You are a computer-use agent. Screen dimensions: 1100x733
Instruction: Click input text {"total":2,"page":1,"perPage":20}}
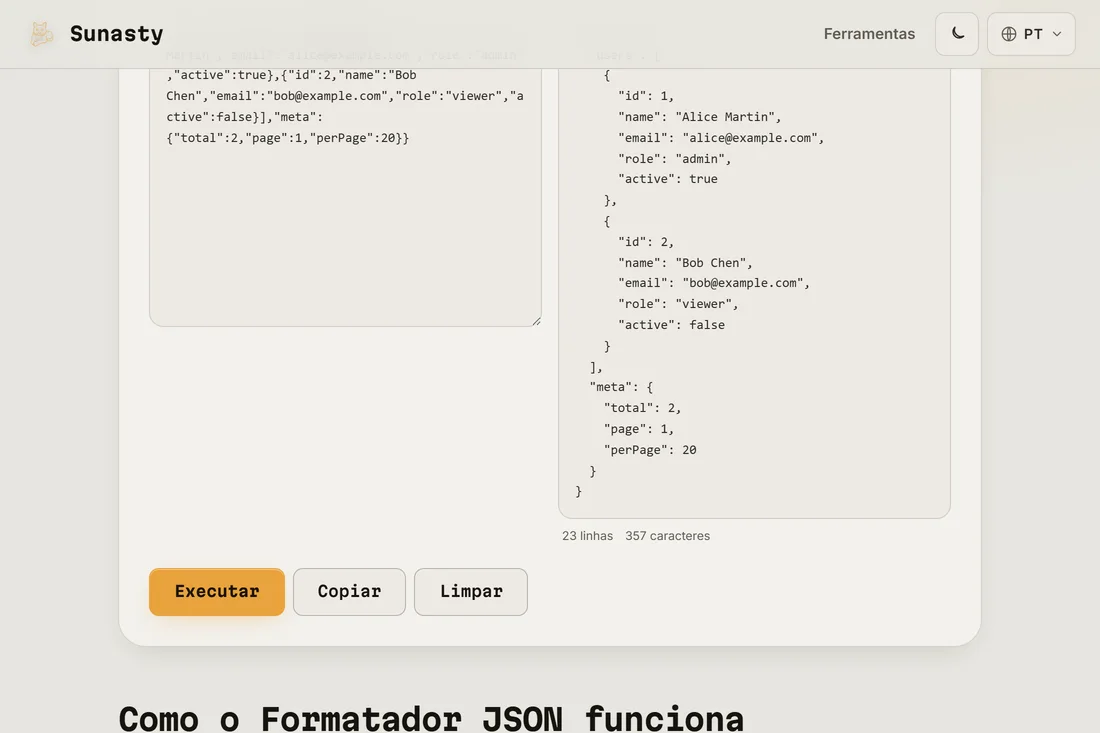tap(288, 138)
